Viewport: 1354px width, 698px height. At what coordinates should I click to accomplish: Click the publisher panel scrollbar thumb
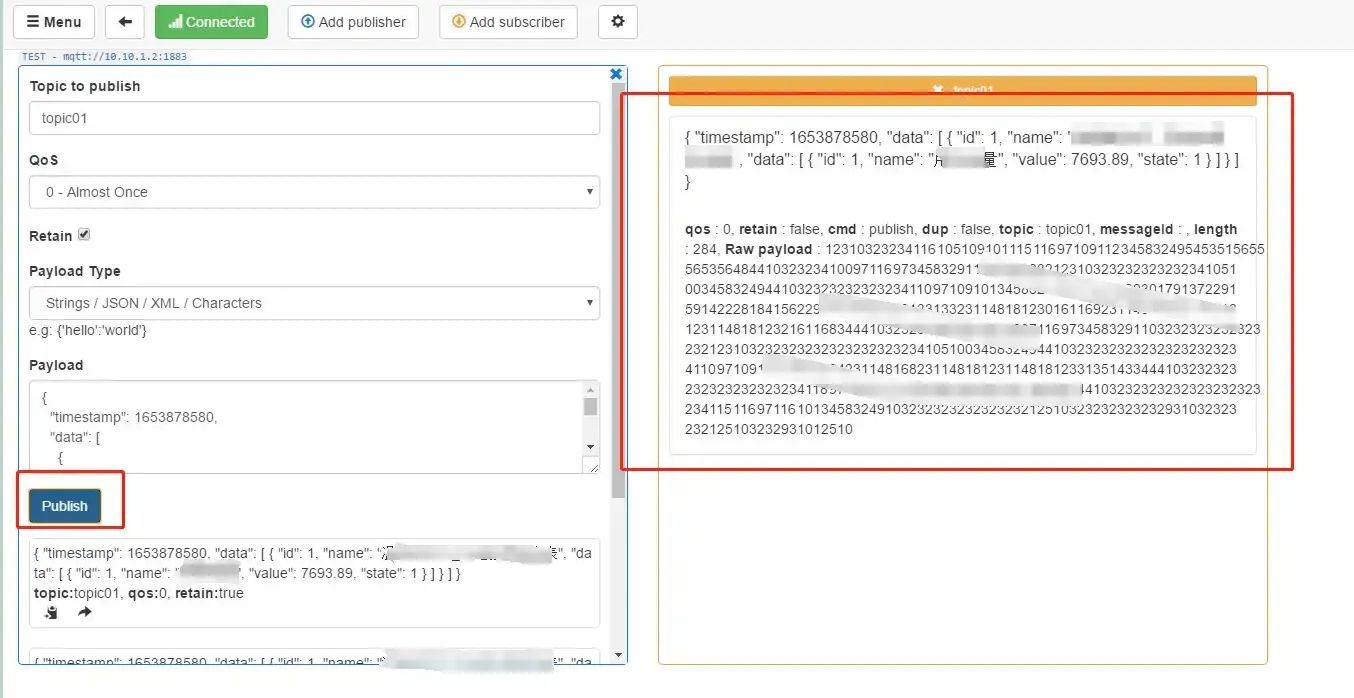tap(619, 290)
